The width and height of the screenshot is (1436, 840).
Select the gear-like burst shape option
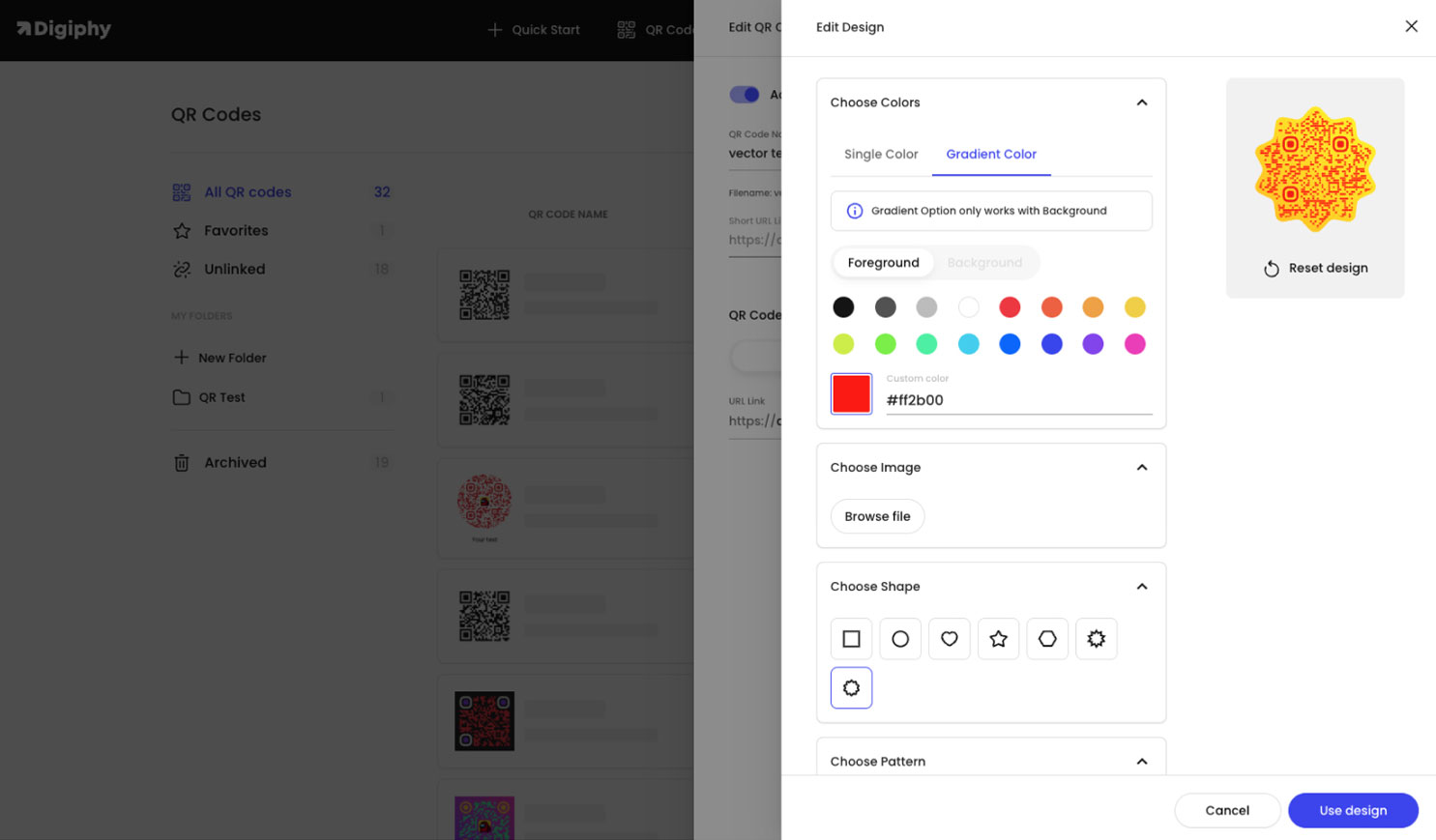1096,638
